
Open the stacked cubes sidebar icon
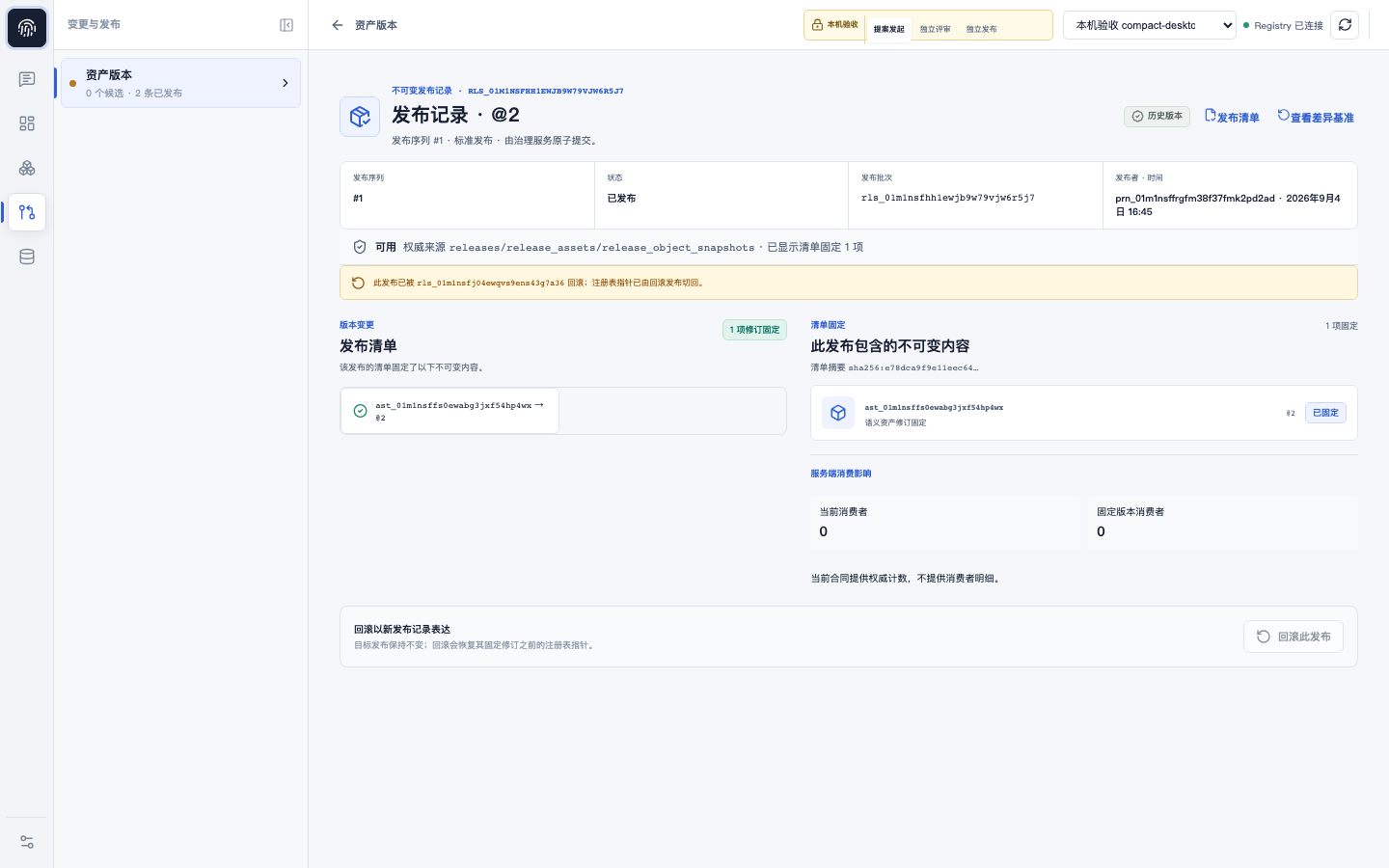point(27,168)
